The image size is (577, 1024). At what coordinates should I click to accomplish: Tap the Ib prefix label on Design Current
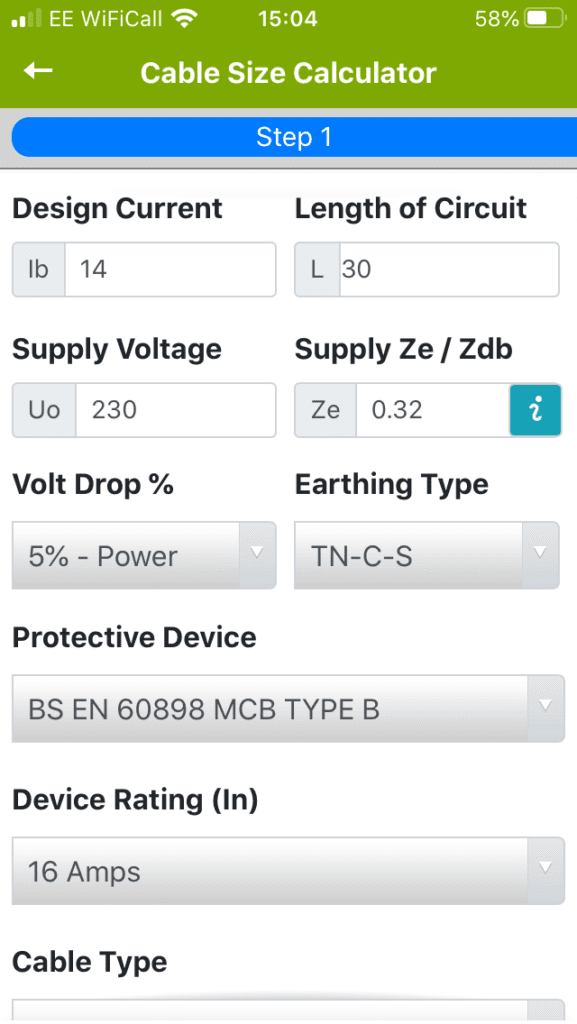[x=38, y=269]
